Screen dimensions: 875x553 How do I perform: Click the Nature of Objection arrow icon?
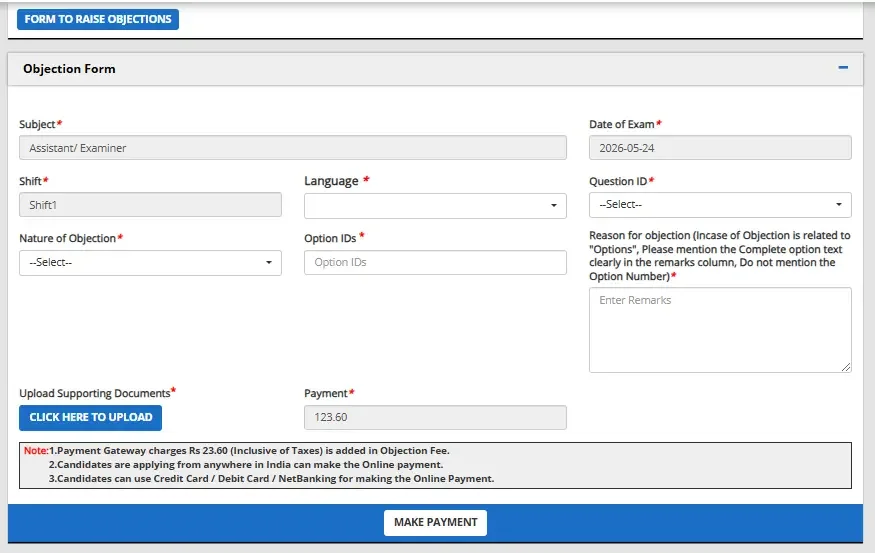tap(268, 262)
